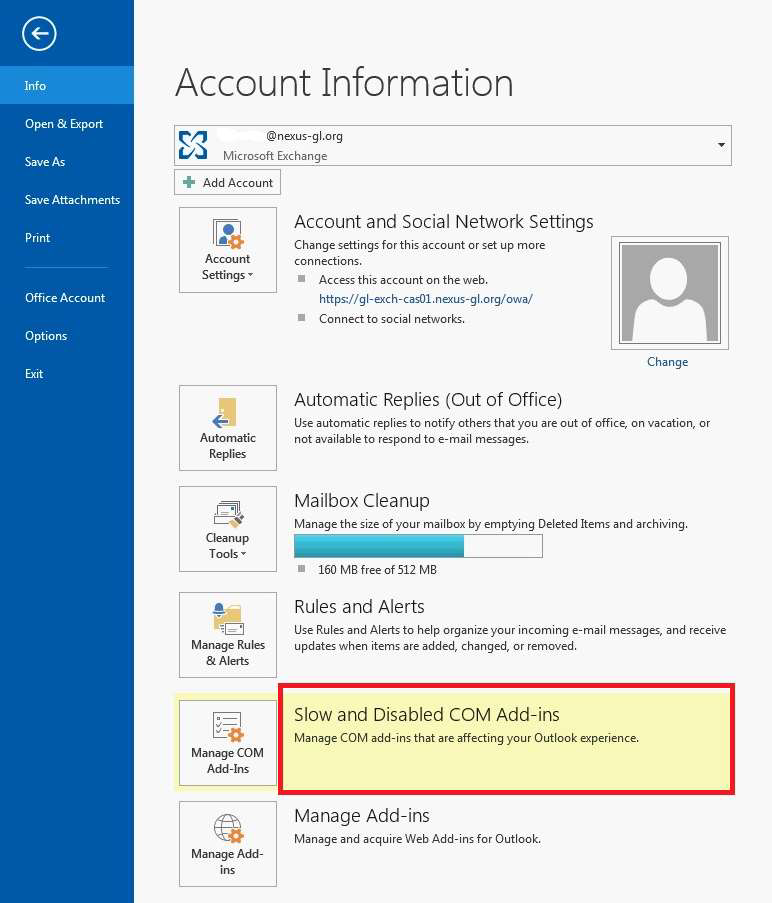Select the Info menu item
Image resolution: width=772 pixels, height=903 pixels.
(x=67, y=85)
